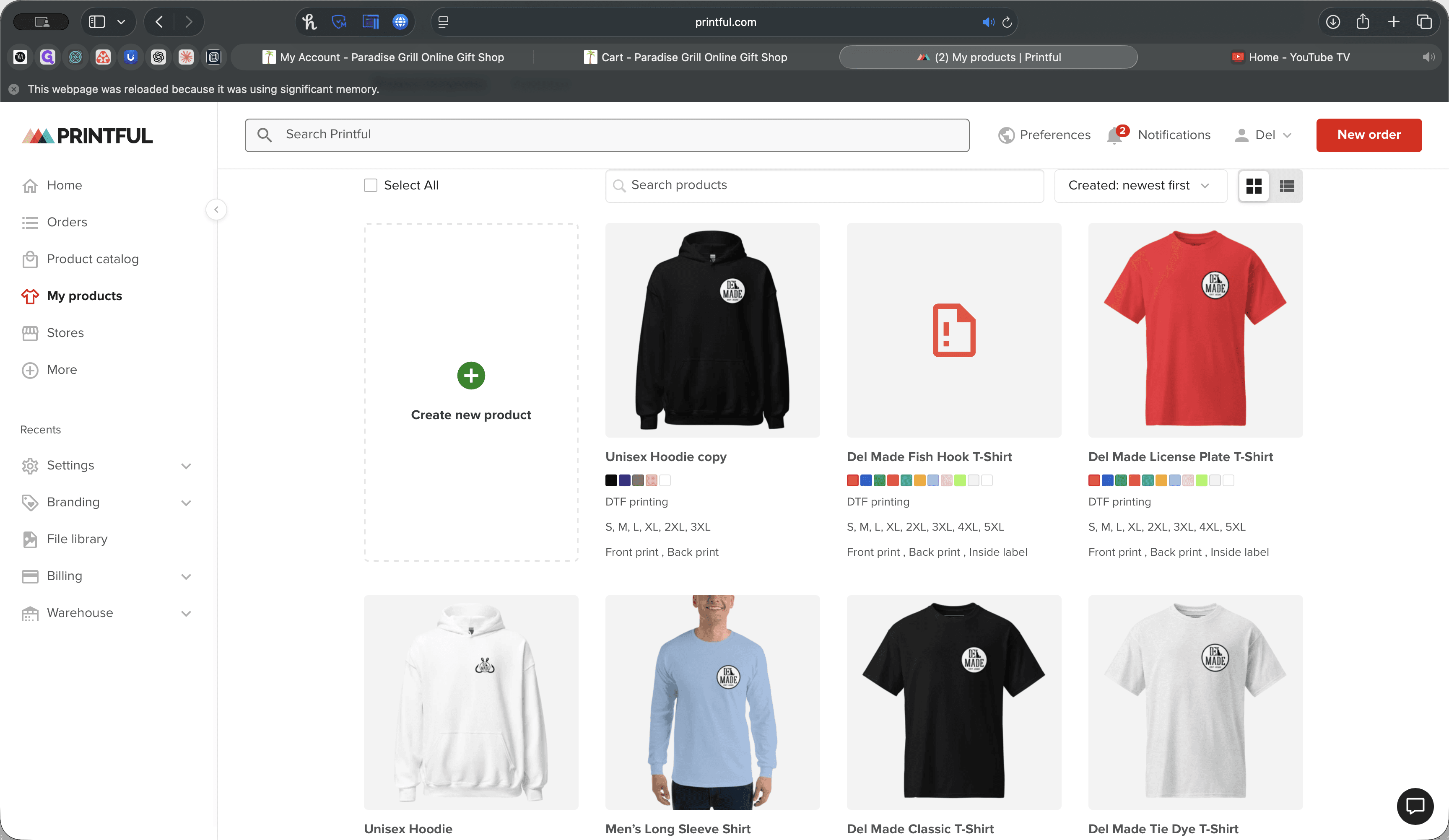
Task: Open the live chat bubble icon
Action: pyautogui.click(x=1415, y=806)
